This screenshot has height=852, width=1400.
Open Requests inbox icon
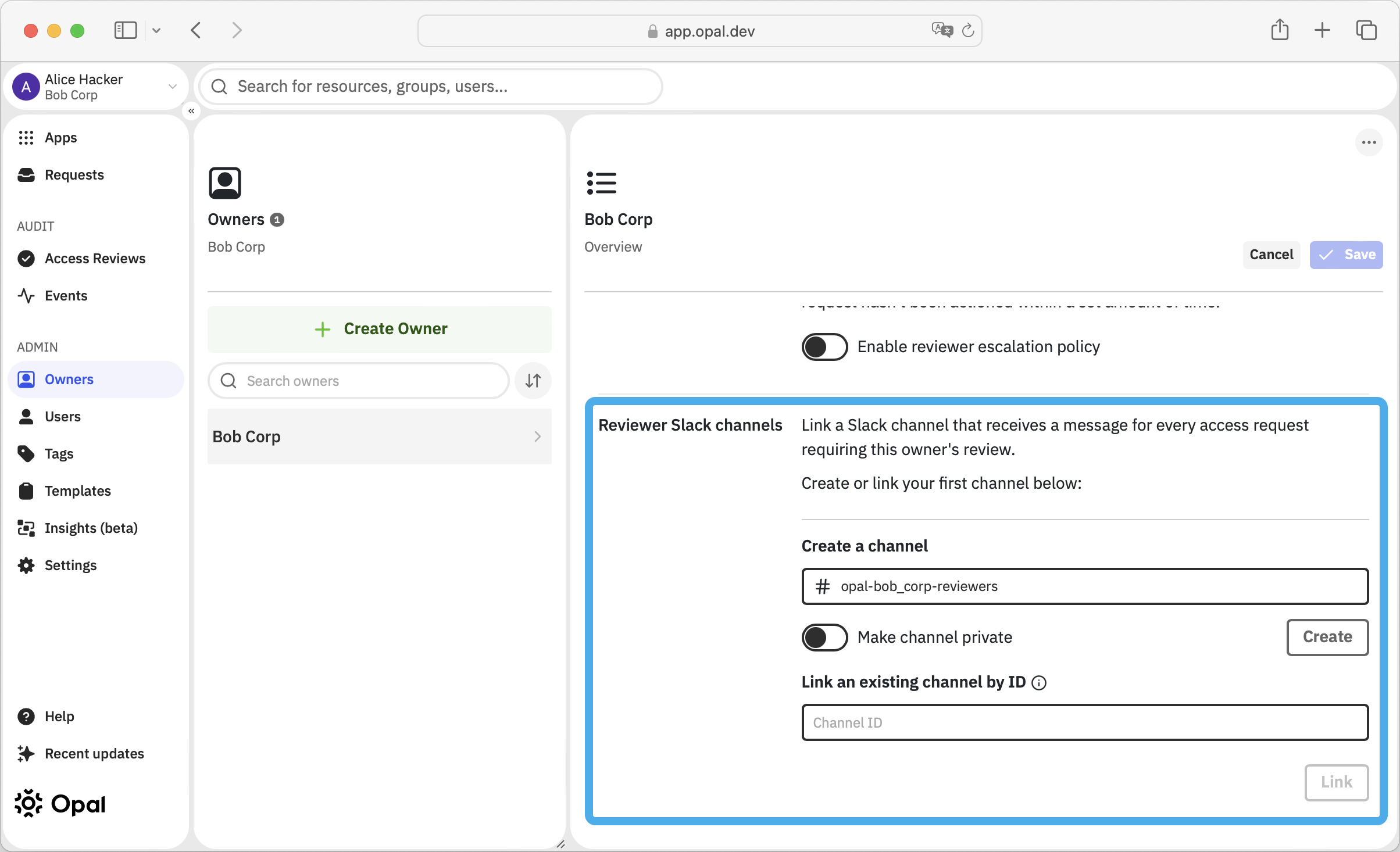pos(26,175)
